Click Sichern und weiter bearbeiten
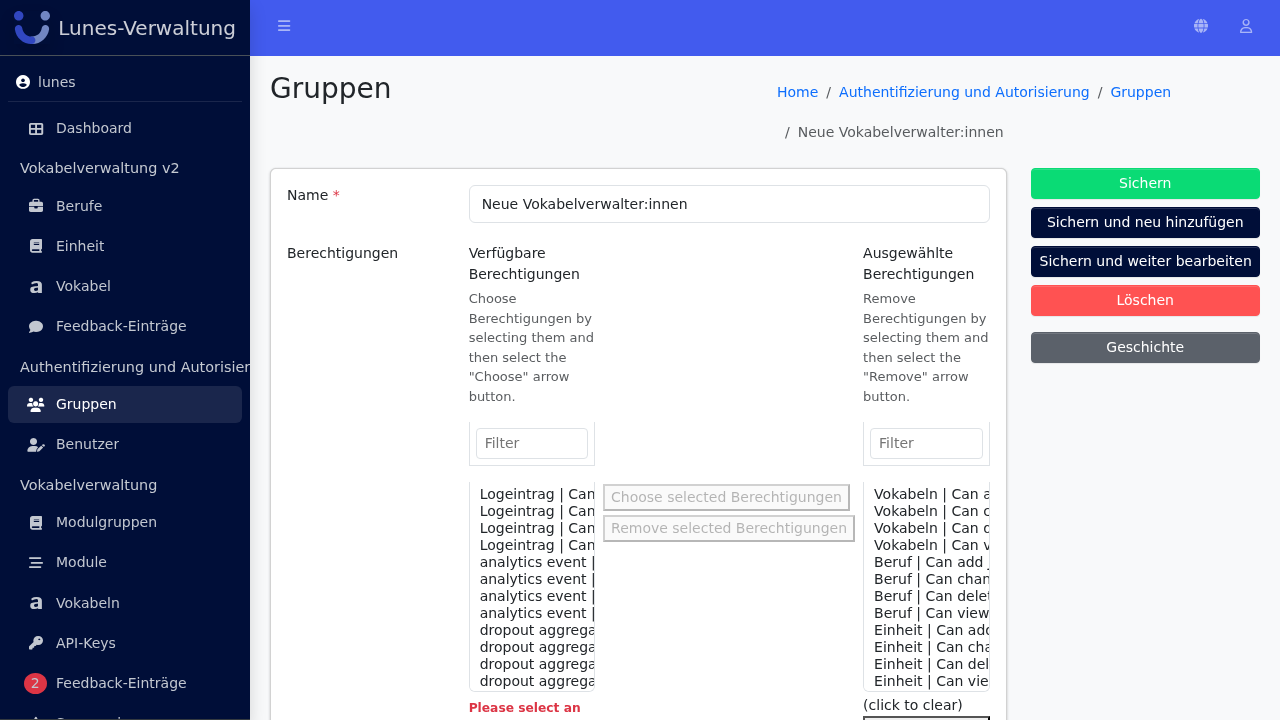Image resolution: width=1280 pixels, height=720 pixels. (x=1145, y=261)
